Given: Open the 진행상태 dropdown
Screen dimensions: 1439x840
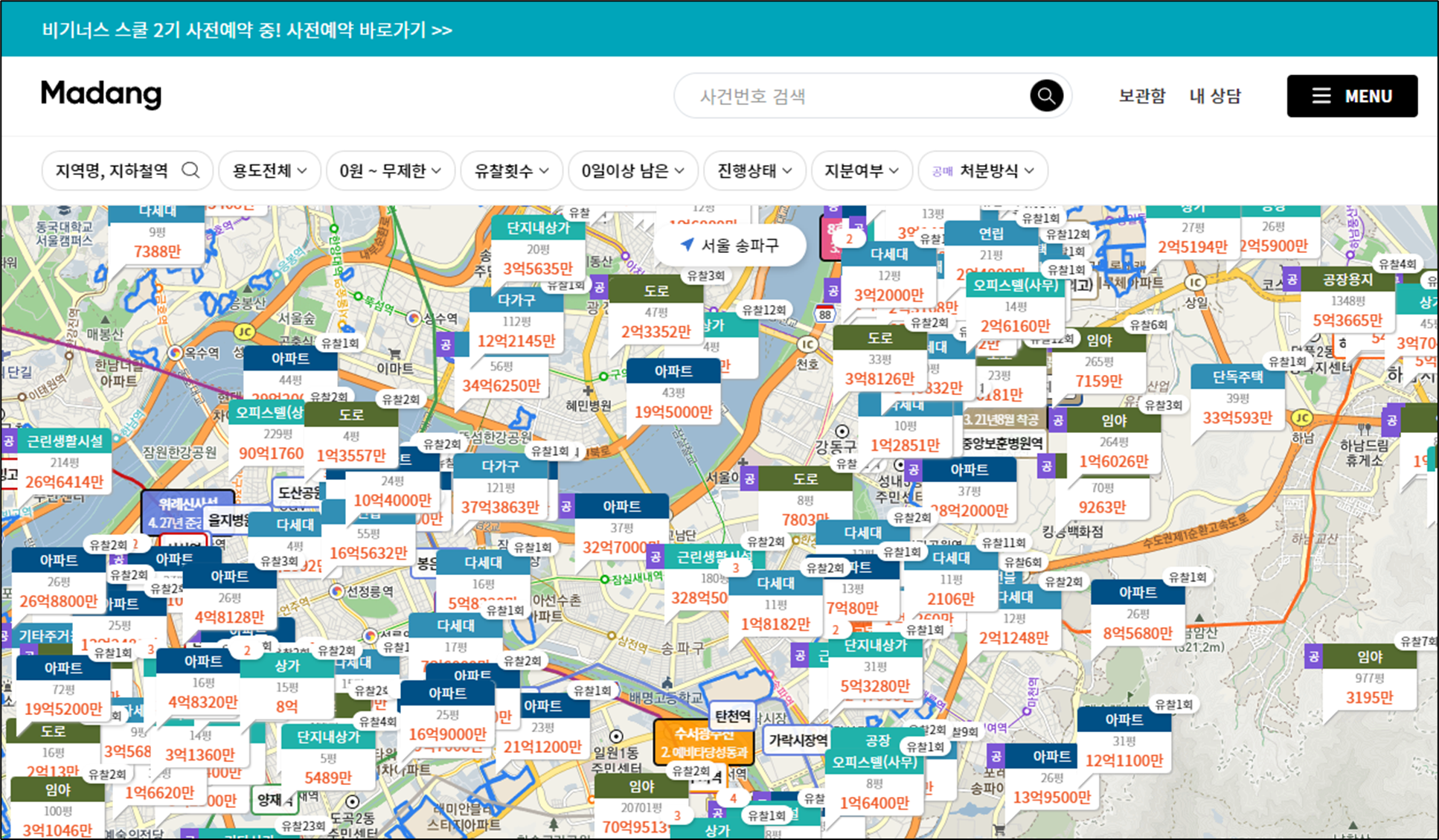Looking at the screenshot, I should click(754, 171).
